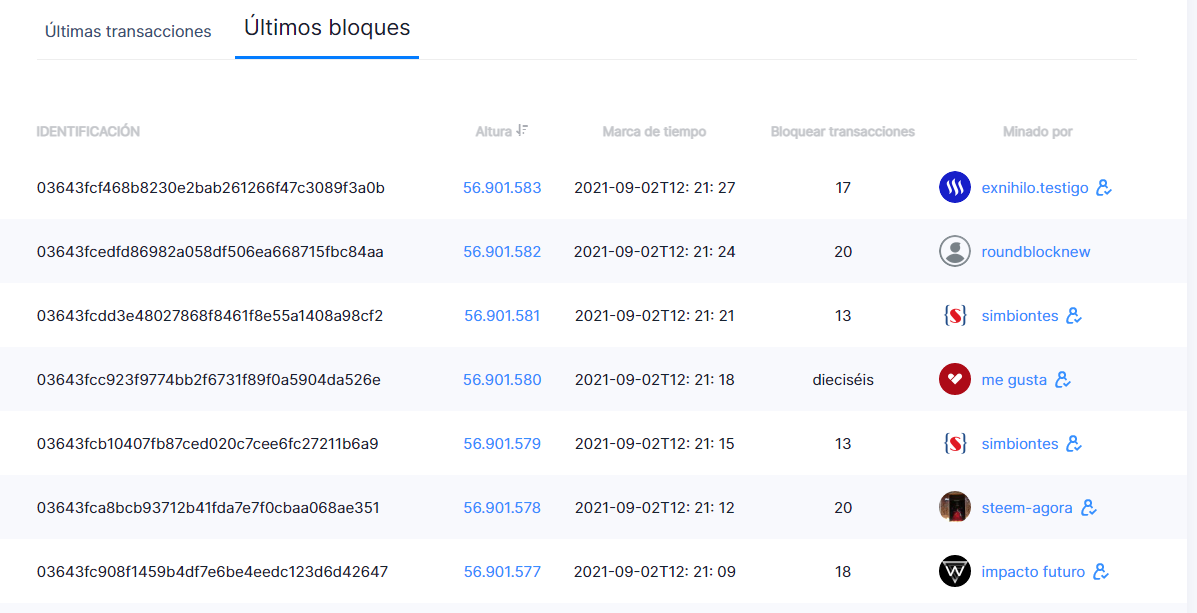Image resolution: width=1197 pixels, height=613 pixels.
Task: Click transaction count 18 for impacto futuro block
Action: pos(843,573)
